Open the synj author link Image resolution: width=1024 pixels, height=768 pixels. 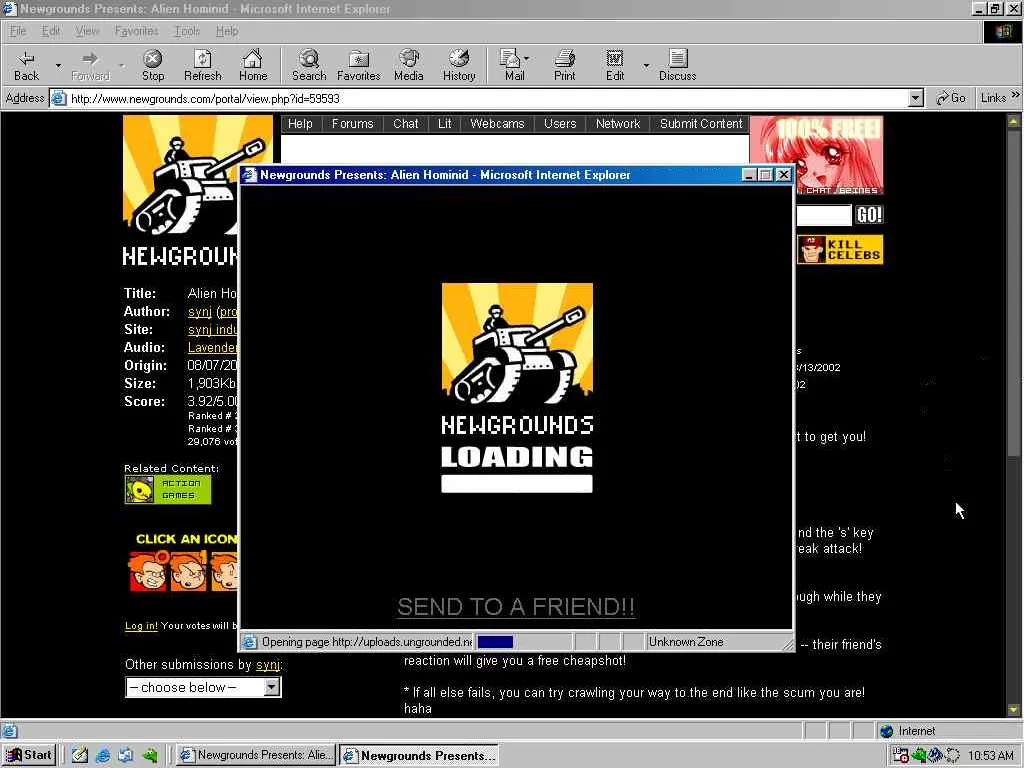200,312
